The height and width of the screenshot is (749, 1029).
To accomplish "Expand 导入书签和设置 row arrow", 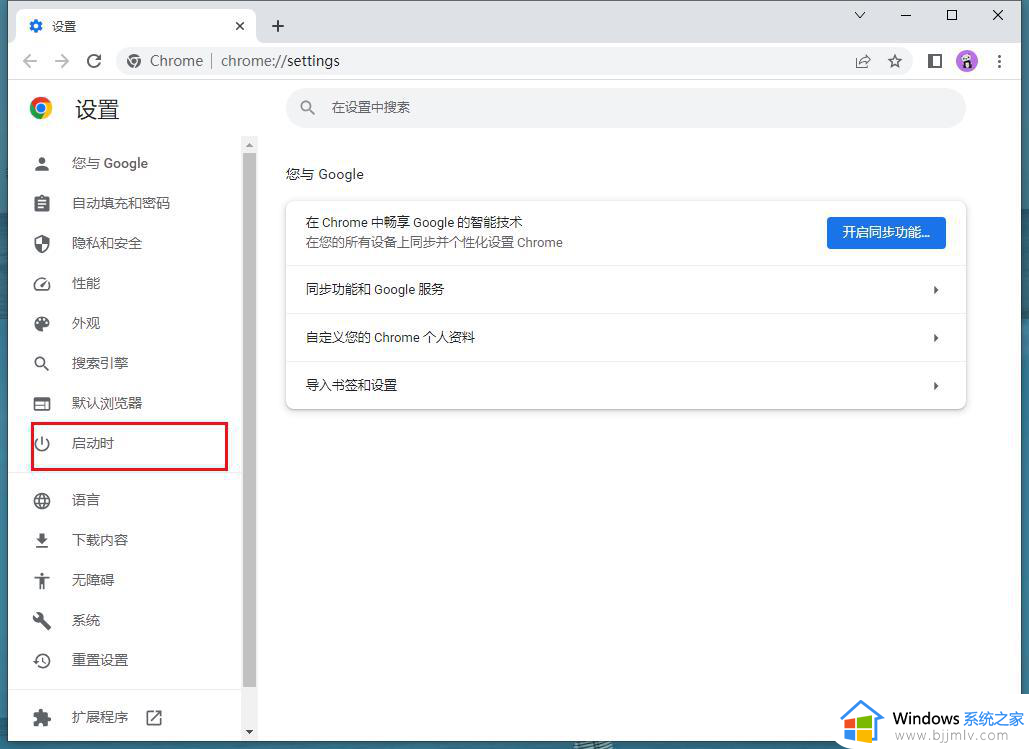I will (x=936, y=385).
